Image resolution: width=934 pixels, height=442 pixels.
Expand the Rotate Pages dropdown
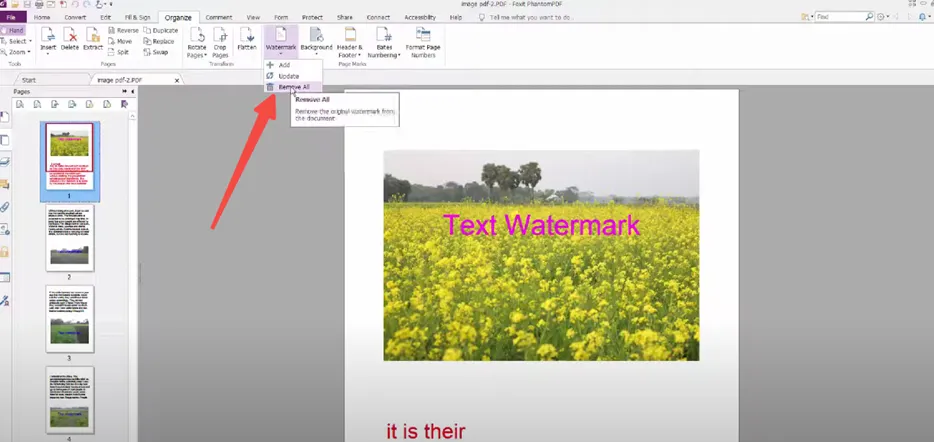(197, 42)
